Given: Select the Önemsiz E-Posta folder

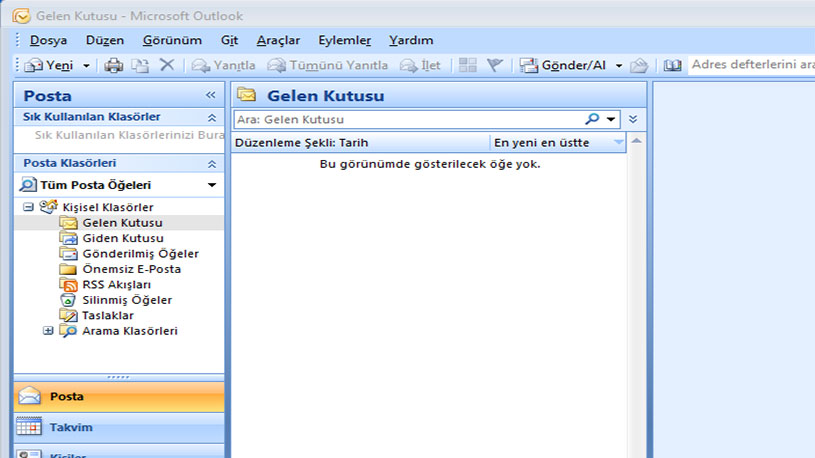Looking at the screenshot, I should (132, 269).
